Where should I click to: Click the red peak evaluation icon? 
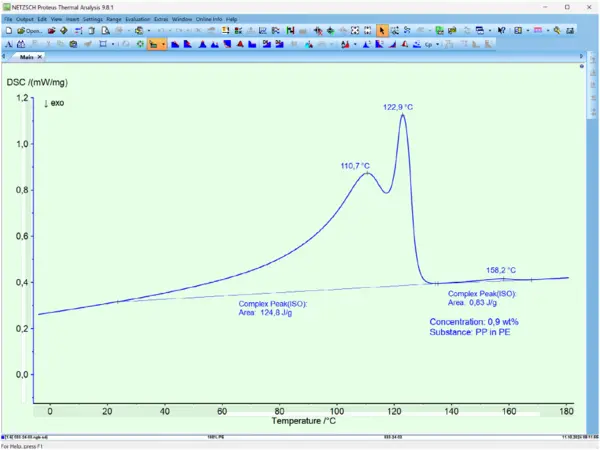(240, 44)
